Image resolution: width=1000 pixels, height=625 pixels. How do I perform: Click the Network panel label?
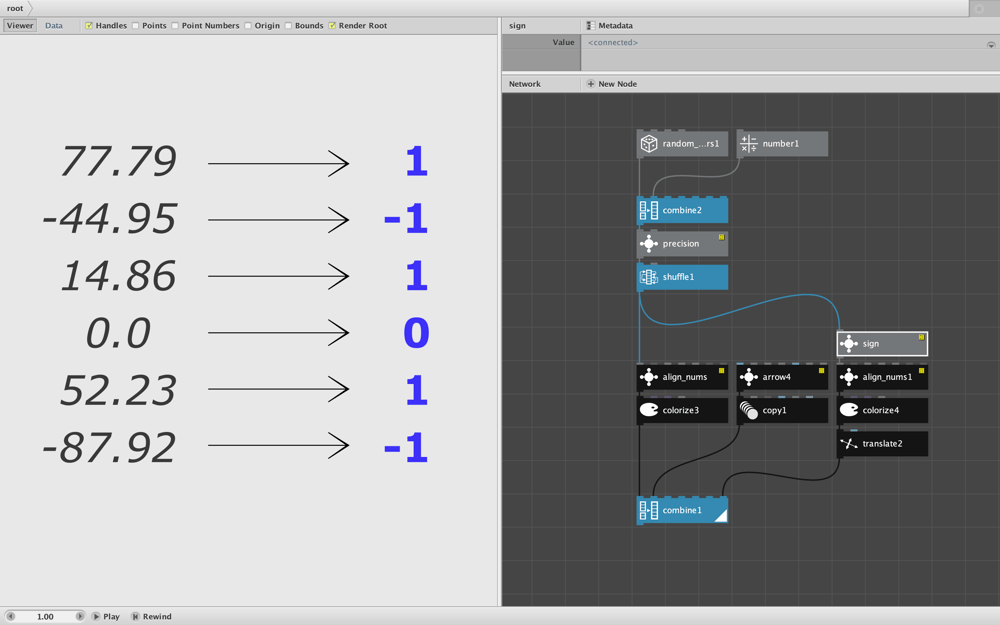click(524, 84)
